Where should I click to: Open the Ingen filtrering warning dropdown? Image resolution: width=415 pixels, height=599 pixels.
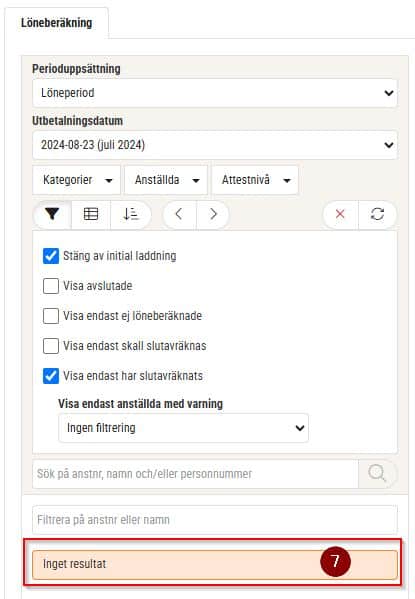coord(183,428)
